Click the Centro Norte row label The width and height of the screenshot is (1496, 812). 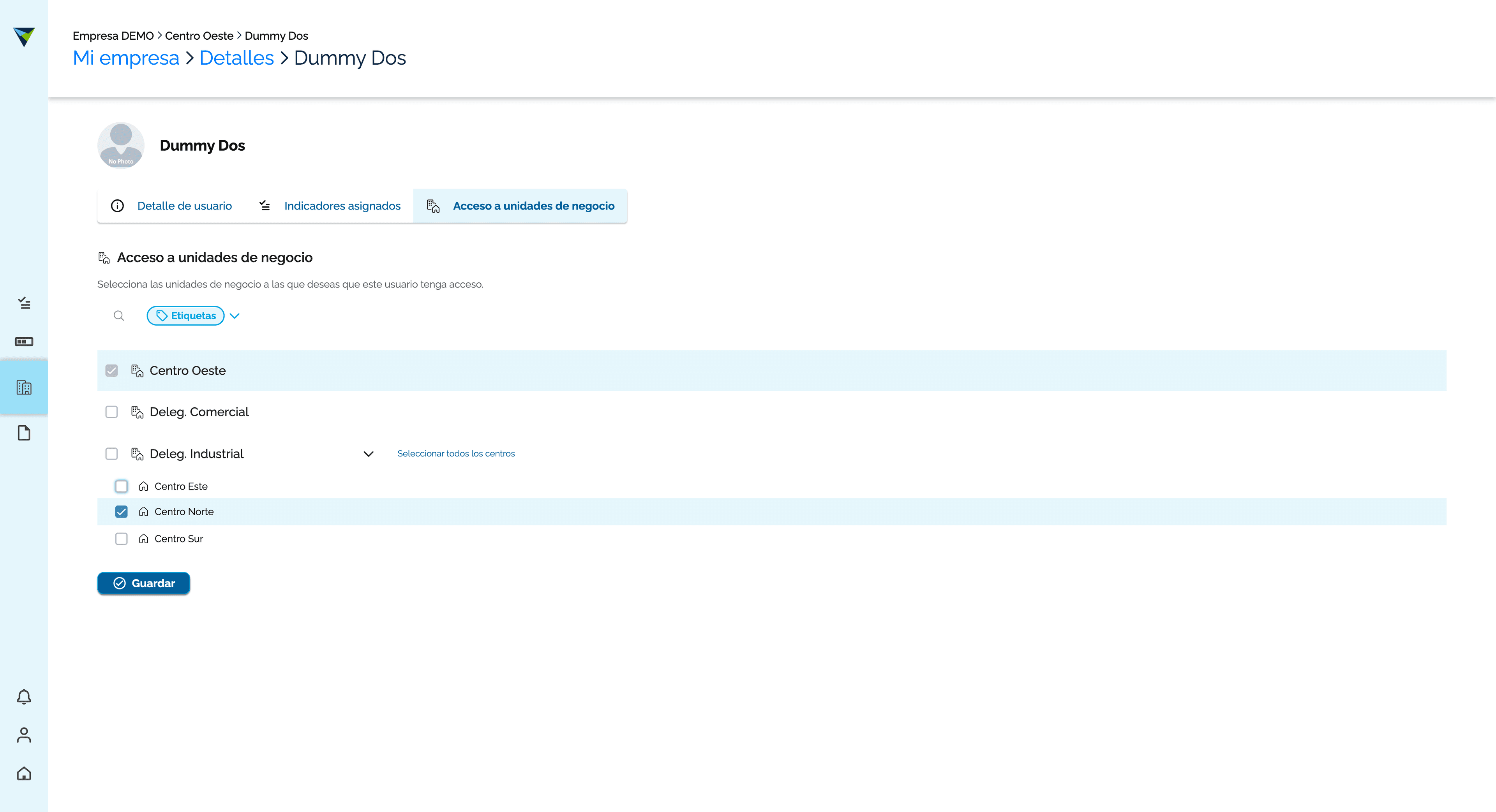(184, 511)
